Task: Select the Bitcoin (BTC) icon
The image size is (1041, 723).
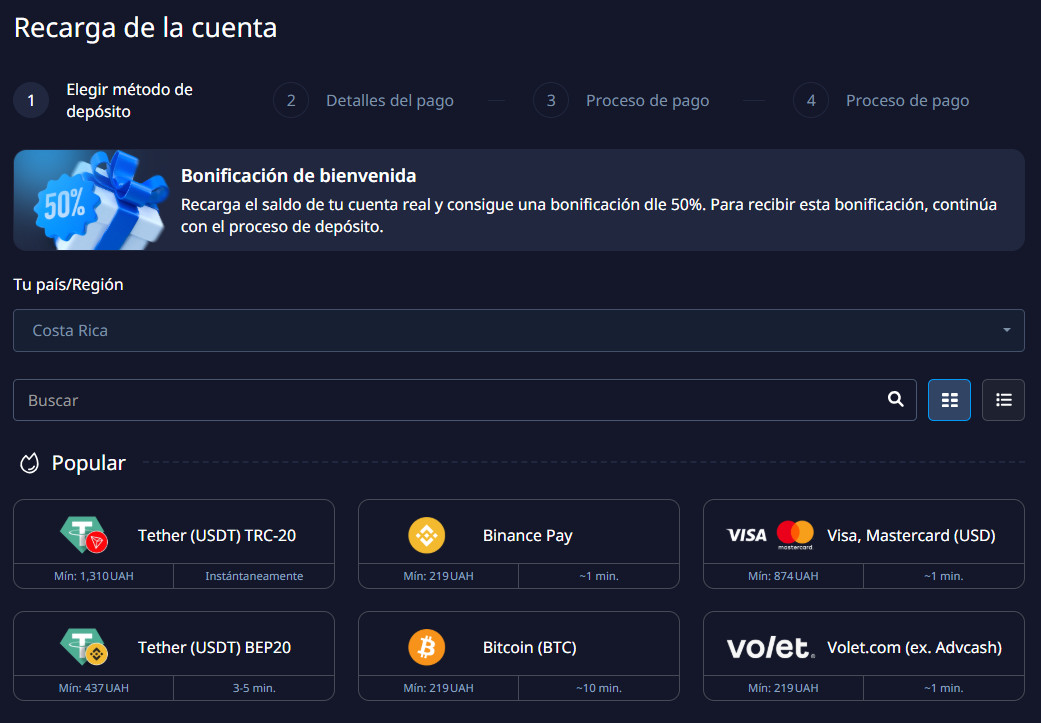Action: 427,647
